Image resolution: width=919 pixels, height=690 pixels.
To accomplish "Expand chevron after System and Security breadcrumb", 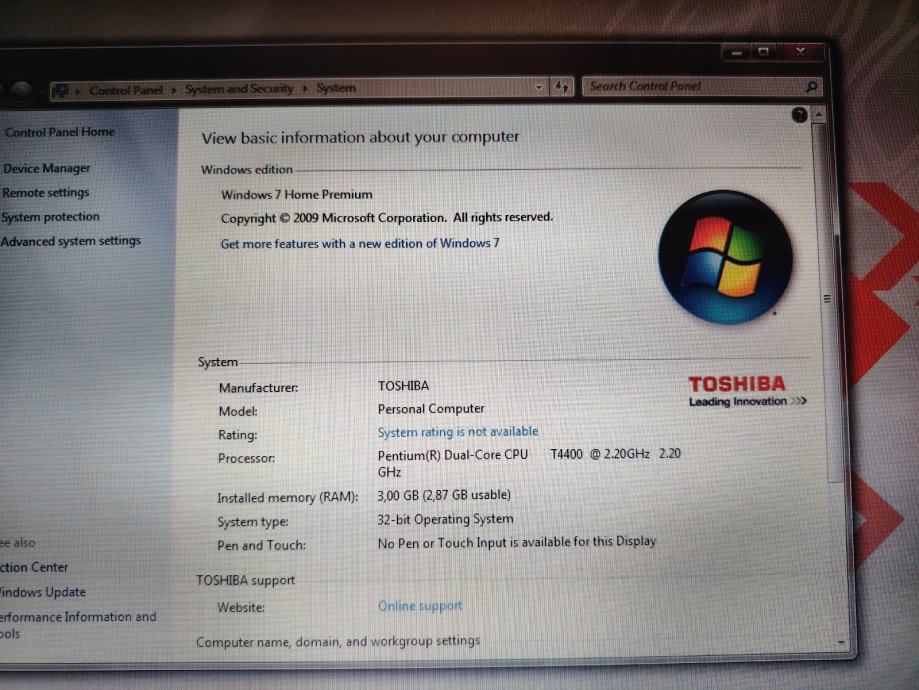I will [x=305, y=89].
